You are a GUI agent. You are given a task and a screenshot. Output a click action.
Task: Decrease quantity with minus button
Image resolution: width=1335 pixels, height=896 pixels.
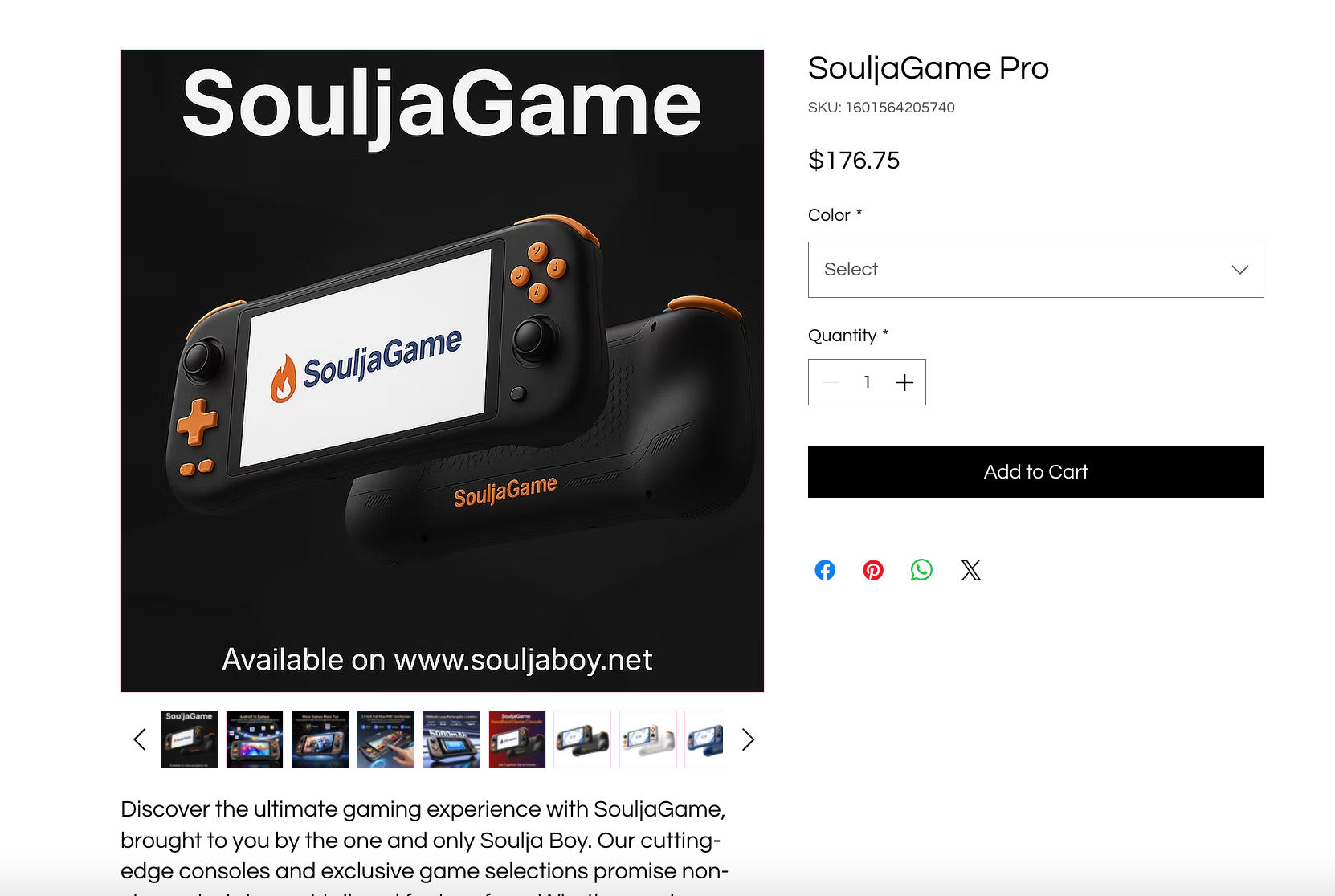(x=831, y=382)
